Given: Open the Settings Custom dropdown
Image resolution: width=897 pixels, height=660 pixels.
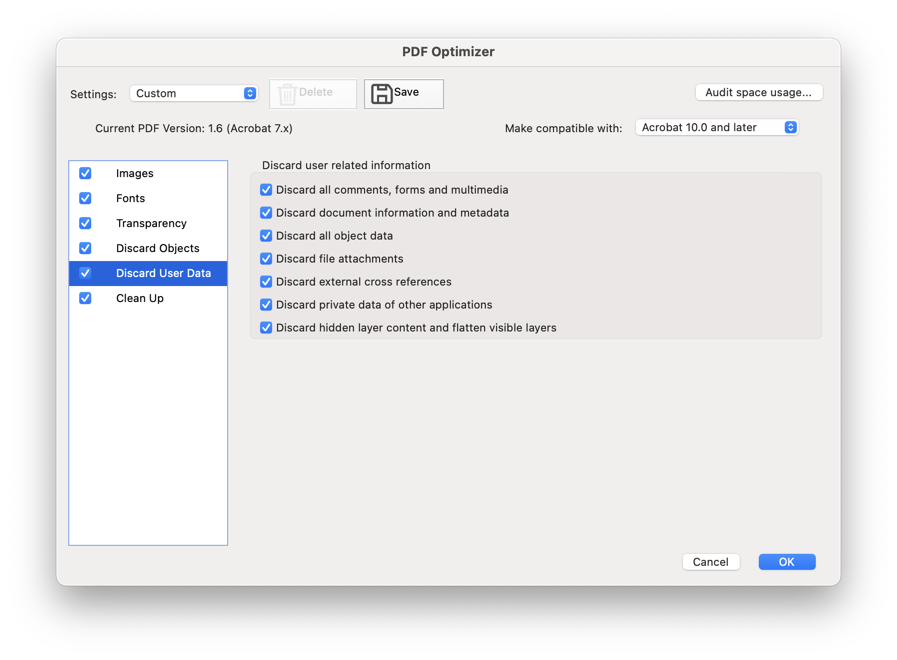Looking at the screenshot, I should 194,93.
